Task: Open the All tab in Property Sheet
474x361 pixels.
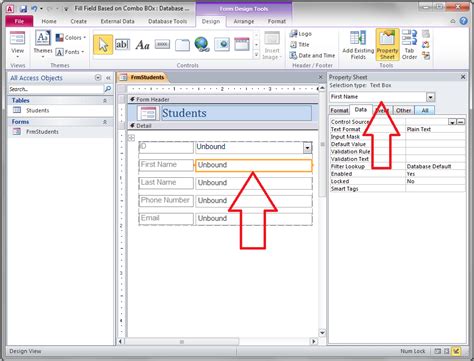Action: pyautogui.click(x=425, y=110)
